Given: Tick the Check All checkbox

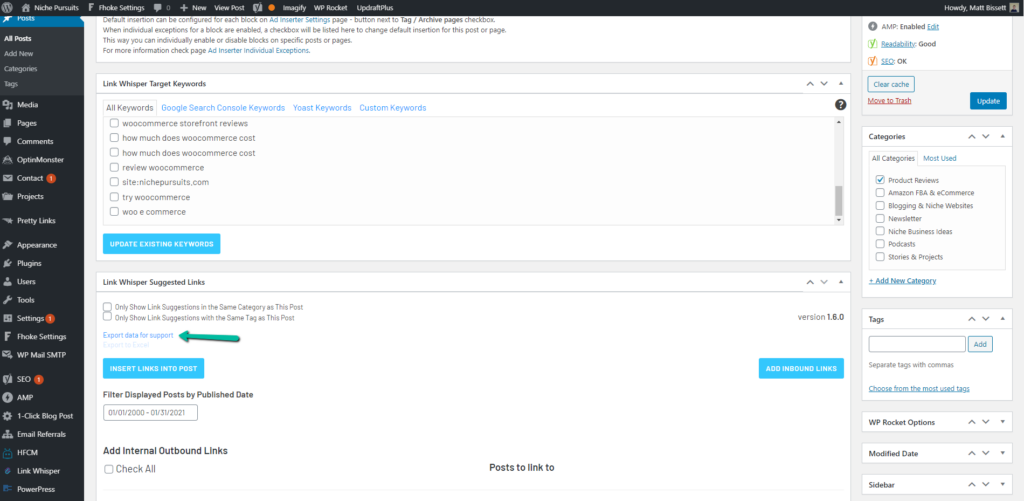Looking at the screenshot, I should coord(108,469).
